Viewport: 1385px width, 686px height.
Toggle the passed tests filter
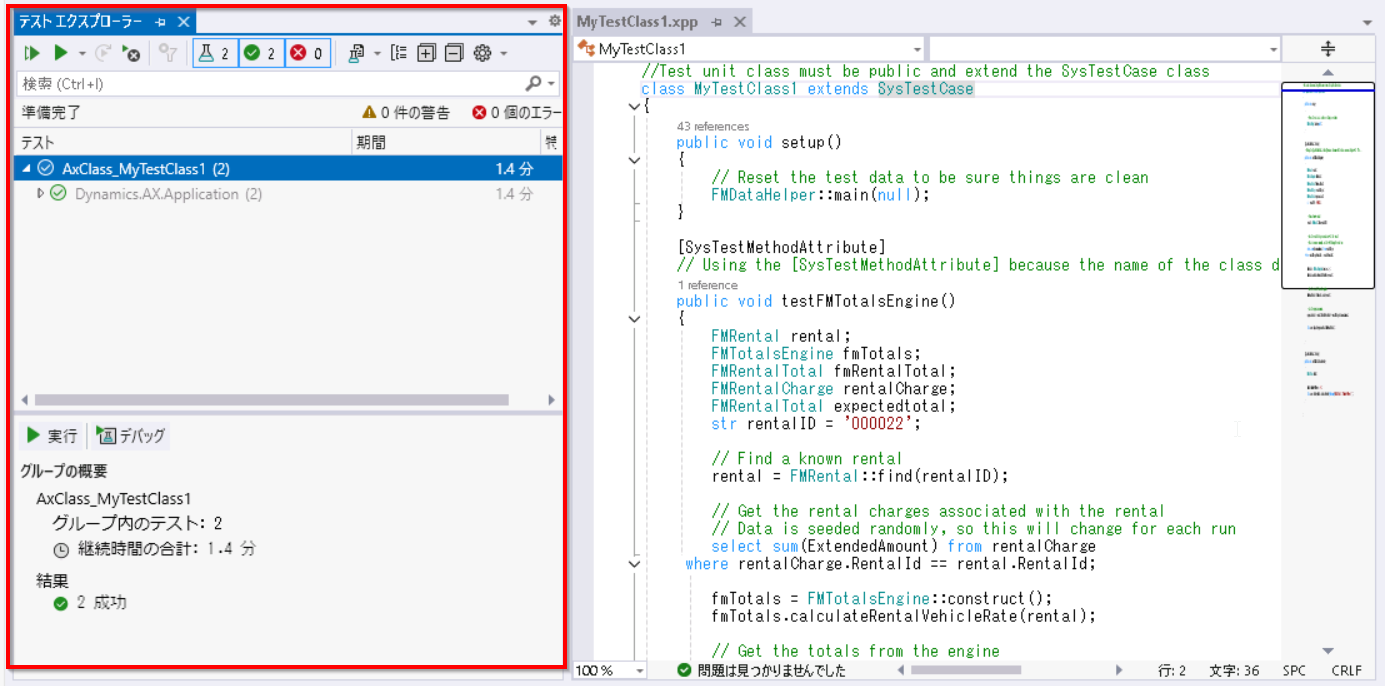pos(262,53)
